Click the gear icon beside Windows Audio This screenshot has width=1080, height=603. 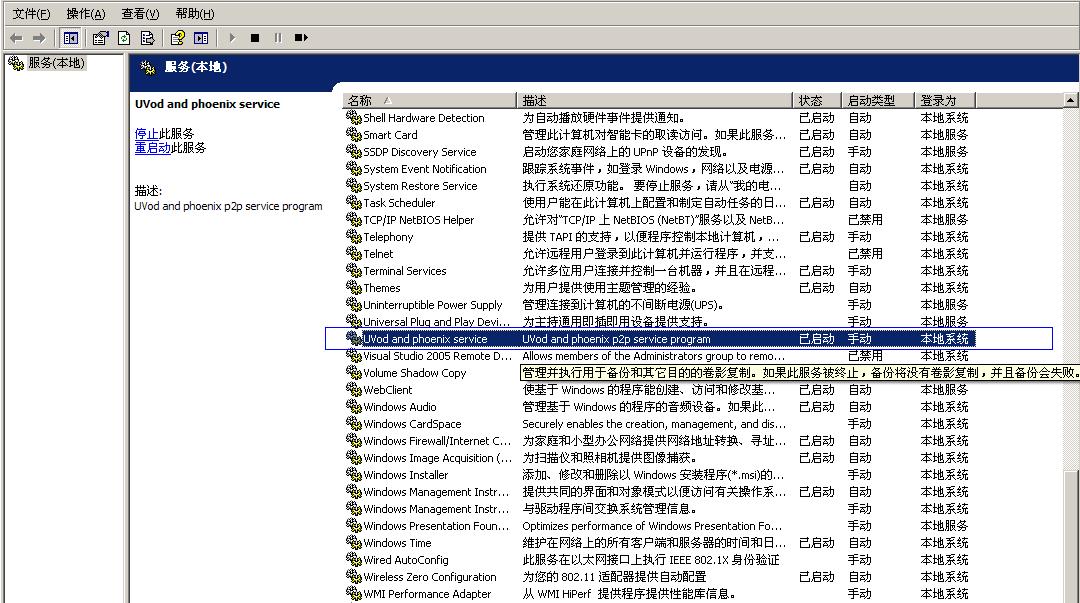point(353,407)
